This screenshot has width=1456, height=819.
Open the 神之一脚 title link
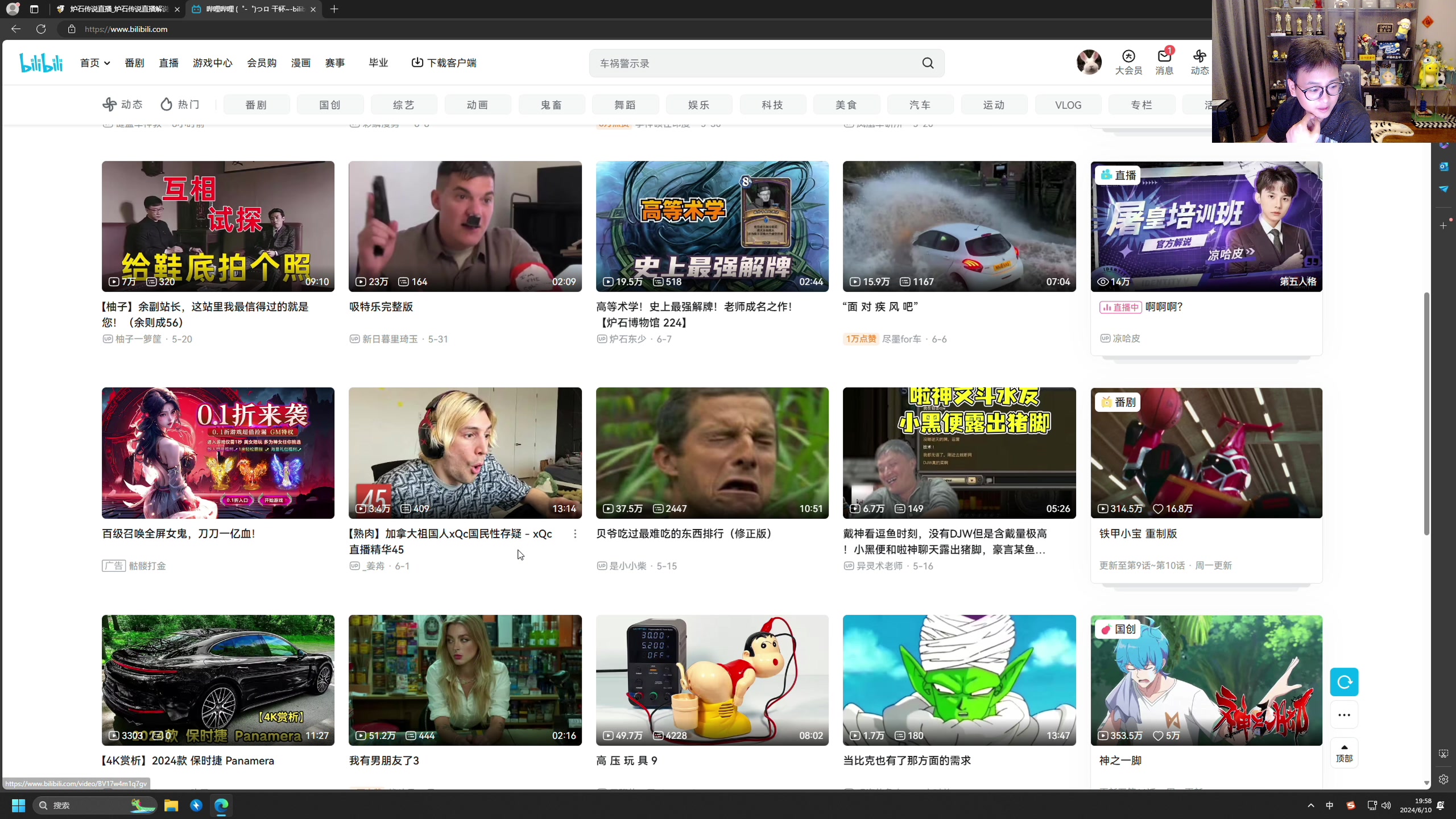1120,760
